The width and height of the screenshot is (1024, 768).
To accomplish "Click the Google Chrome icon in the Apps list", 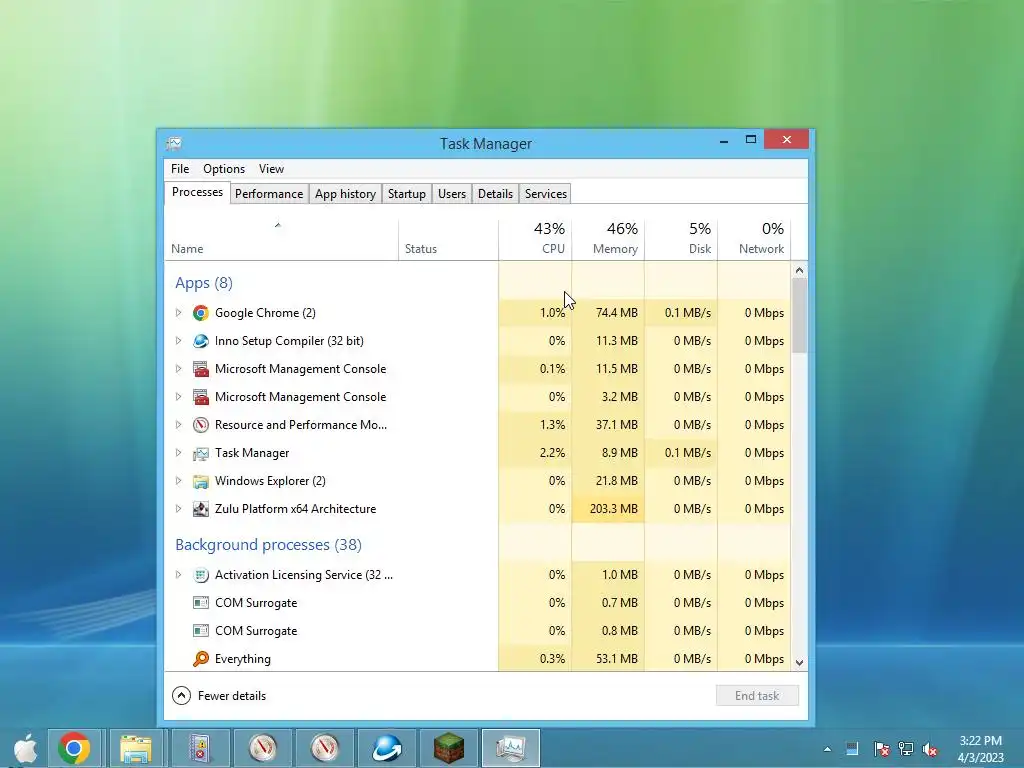I will coord(200,313).
